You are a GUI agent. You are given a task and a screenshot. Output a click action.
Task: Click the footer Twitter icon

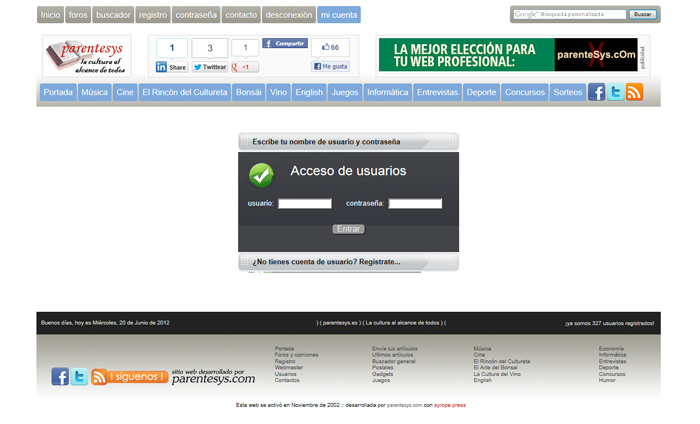(79, 377)
